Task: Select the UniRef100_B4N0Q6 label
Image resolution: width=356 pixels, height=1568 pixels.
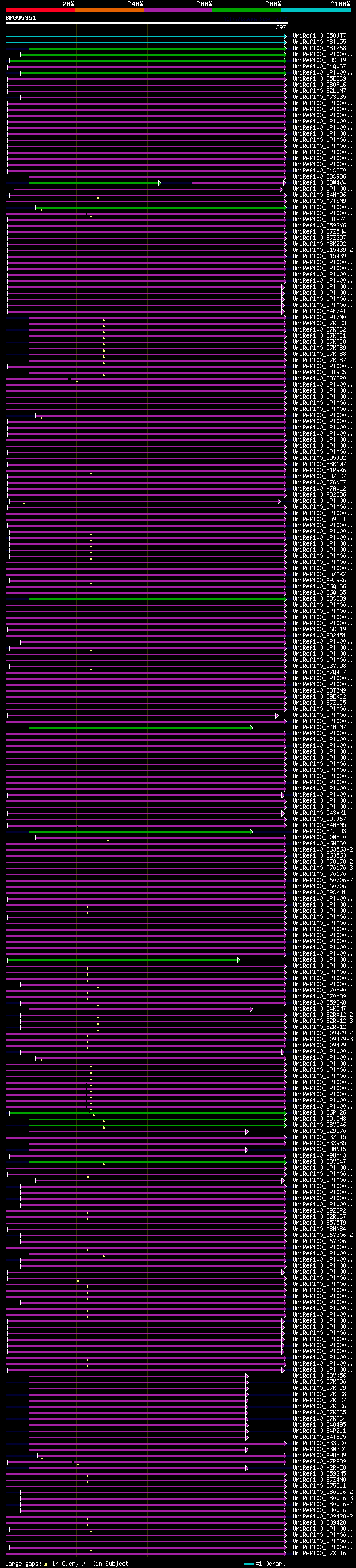Action: (x=319, y=195)
